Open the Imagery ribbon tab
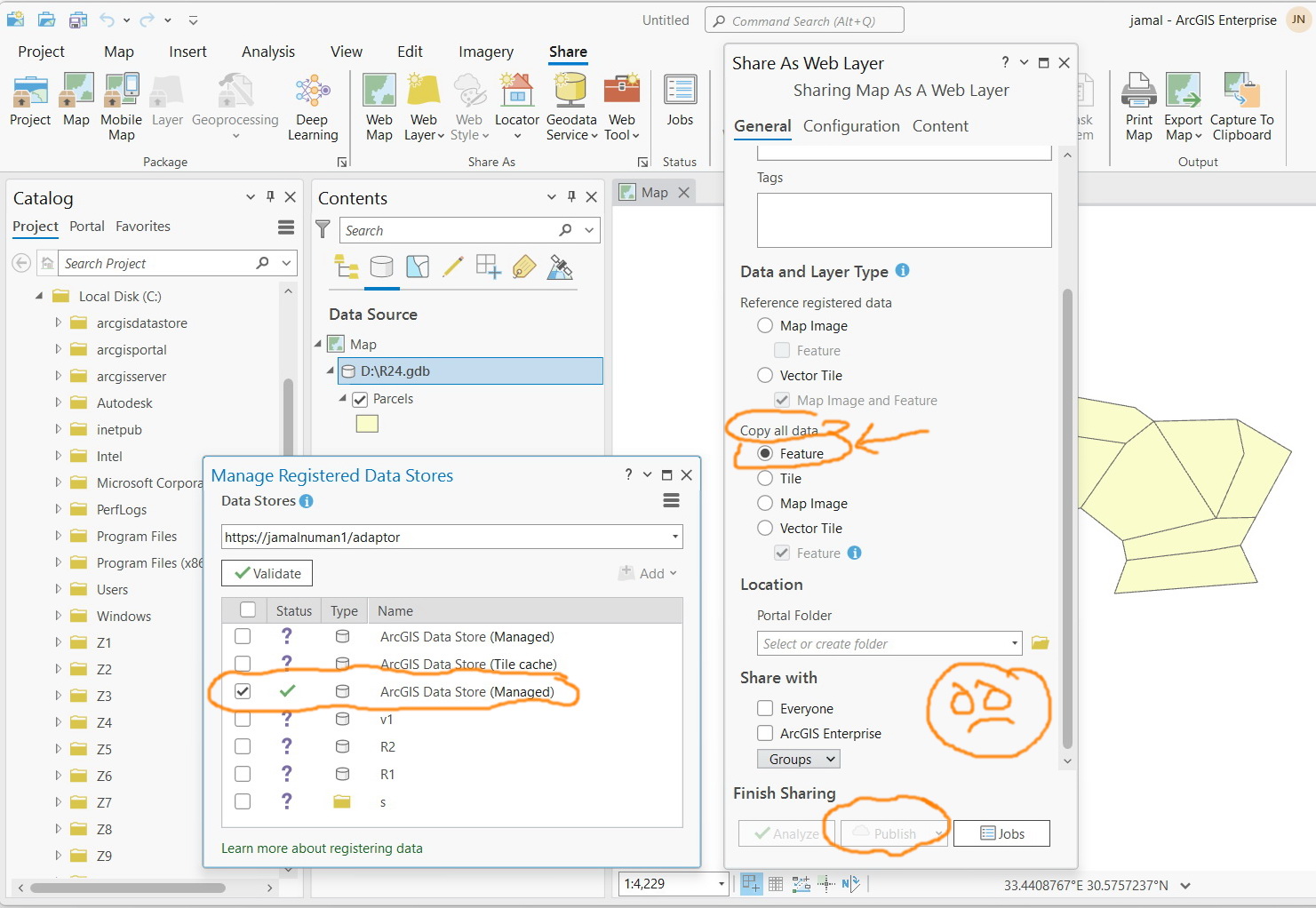The height and width of the screenshot is (908, 1316). tap(486, 52)
